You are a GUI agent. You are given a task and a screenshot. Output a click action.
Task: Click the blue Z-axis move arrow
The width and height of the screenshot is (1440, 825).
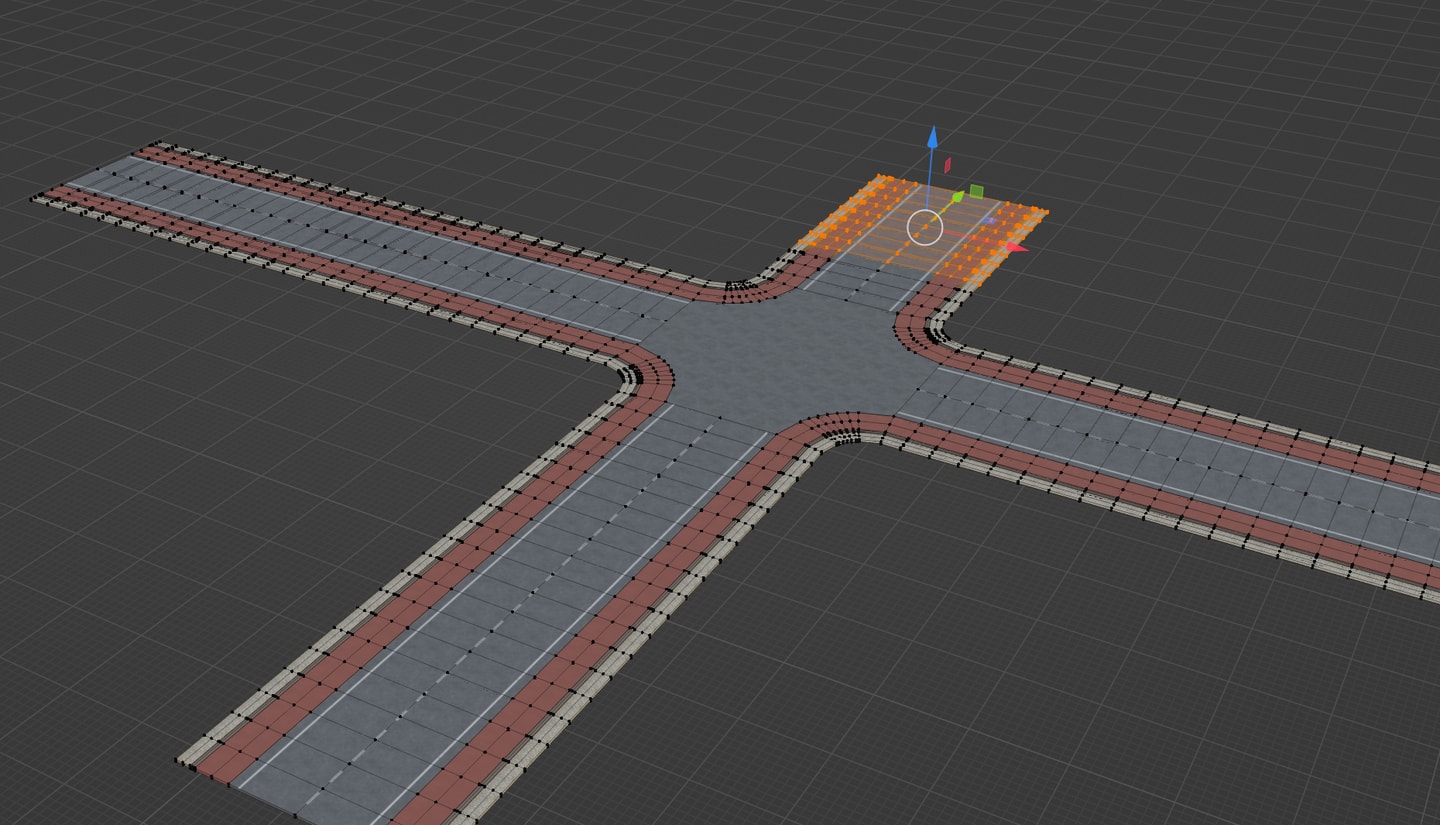(x=932, y=138)
